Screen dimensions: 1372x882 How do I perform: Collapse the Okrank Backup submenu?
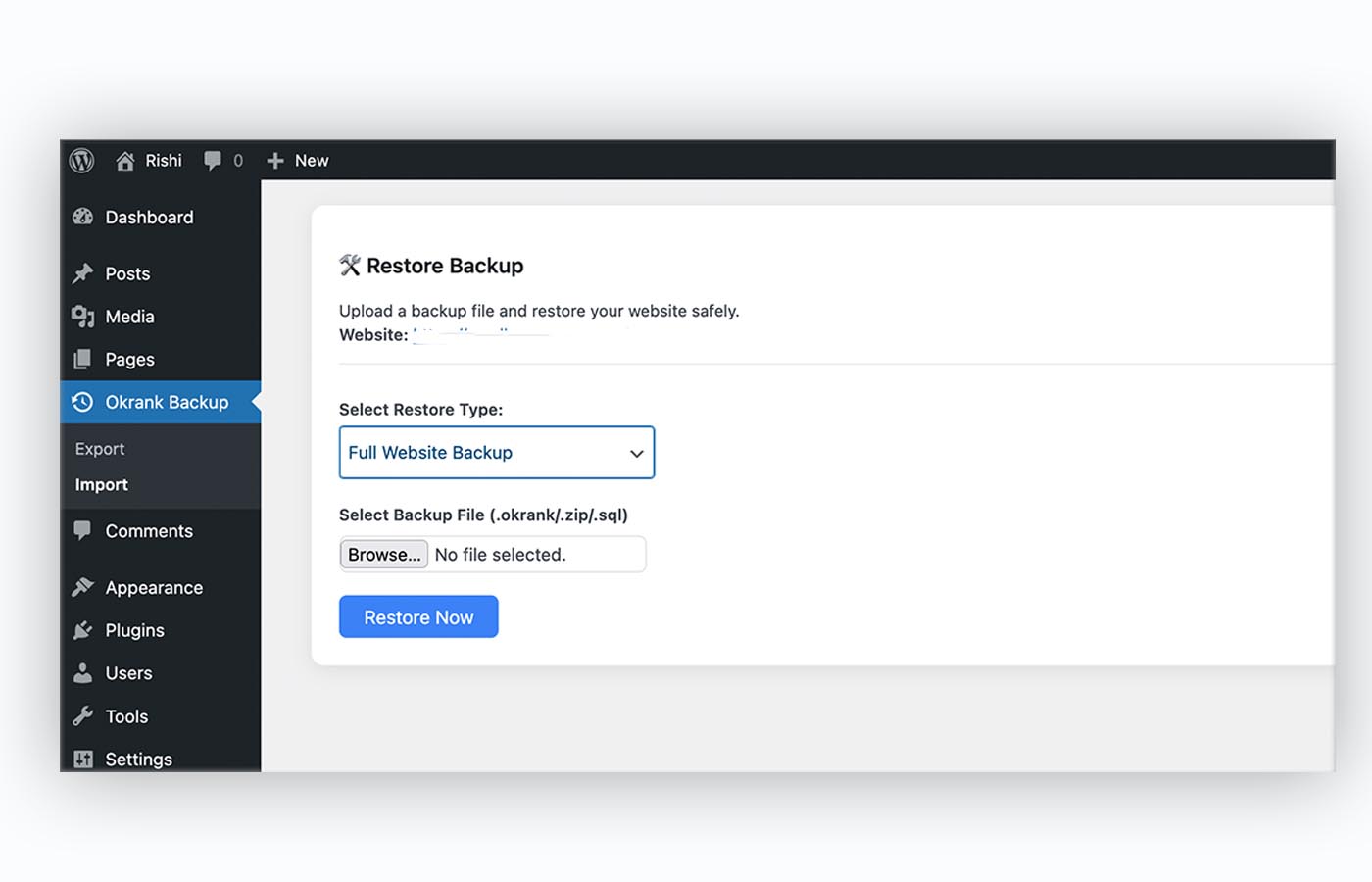point(166,402)
